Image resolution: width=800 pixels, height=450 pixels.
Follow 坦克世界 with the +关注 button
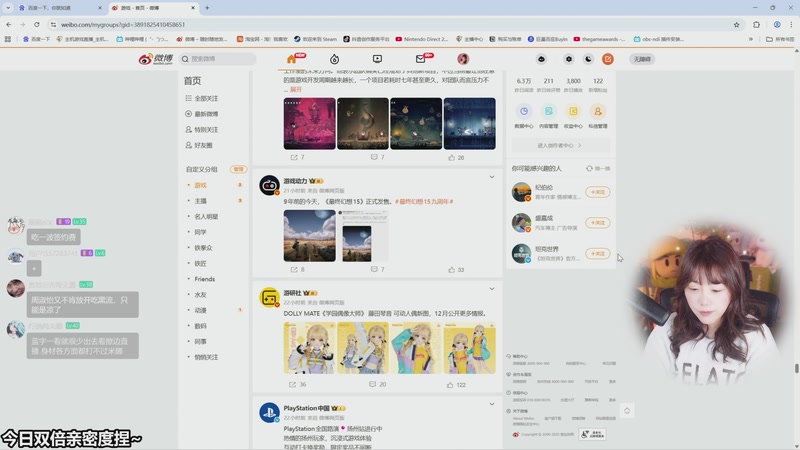tap(597, 254)
